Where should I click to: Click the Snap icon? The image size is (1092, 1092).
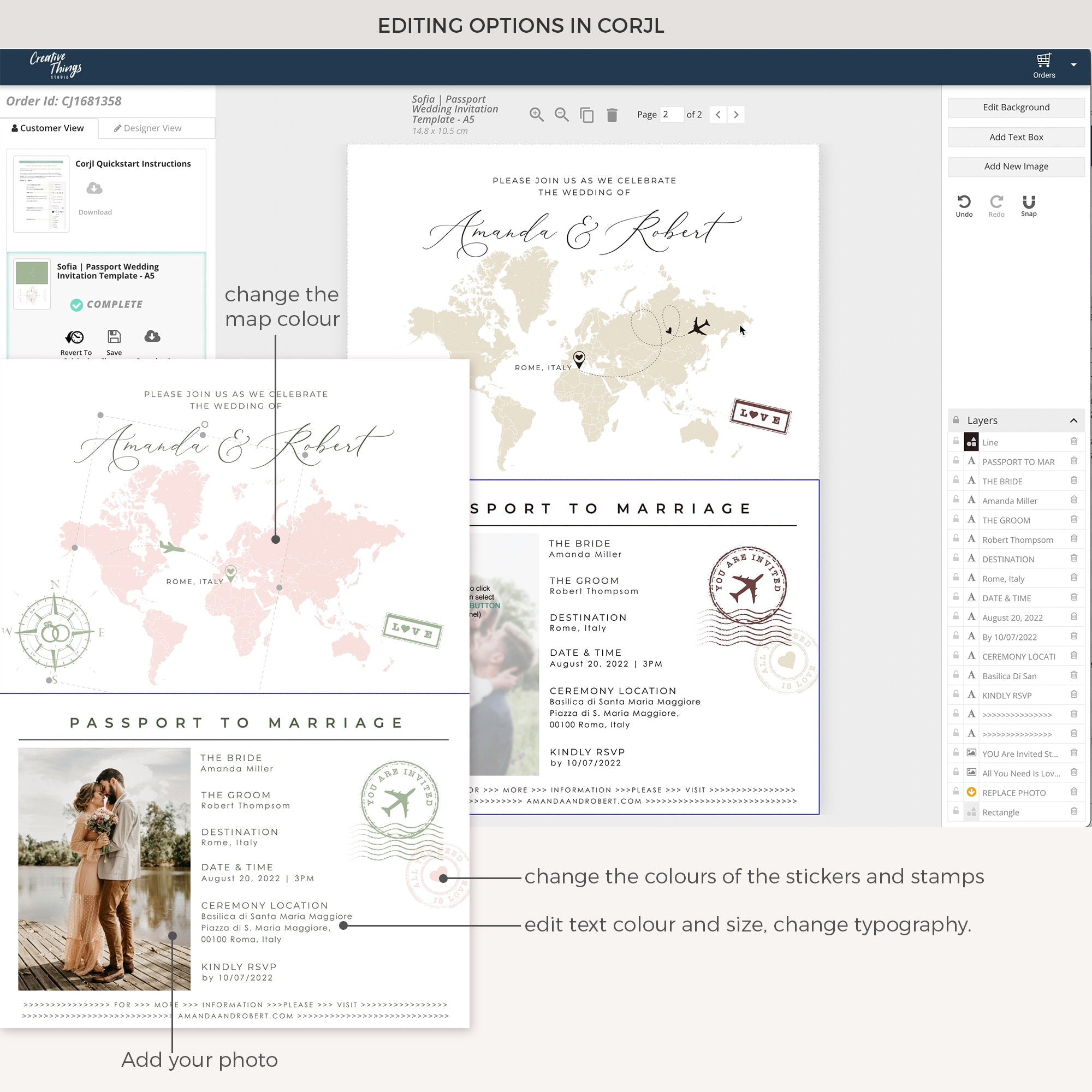pos(1029,203)
